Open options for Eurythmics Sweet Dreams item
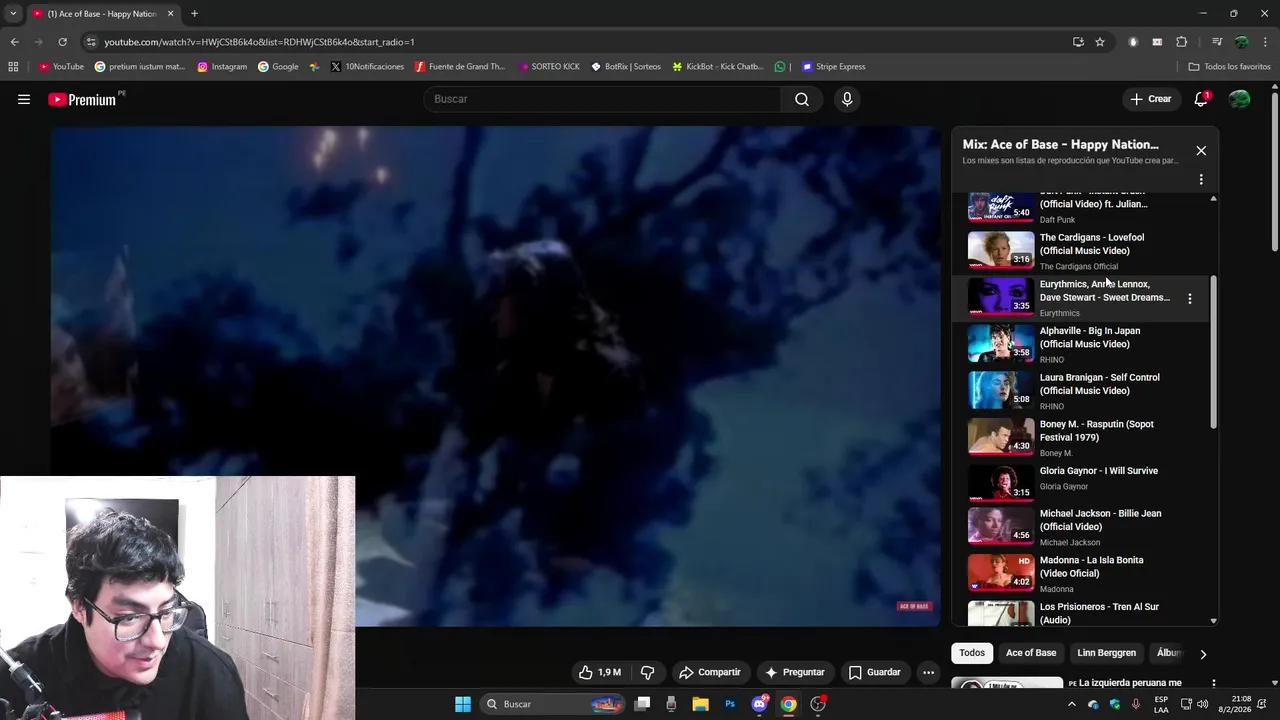 coord(1189,298)
